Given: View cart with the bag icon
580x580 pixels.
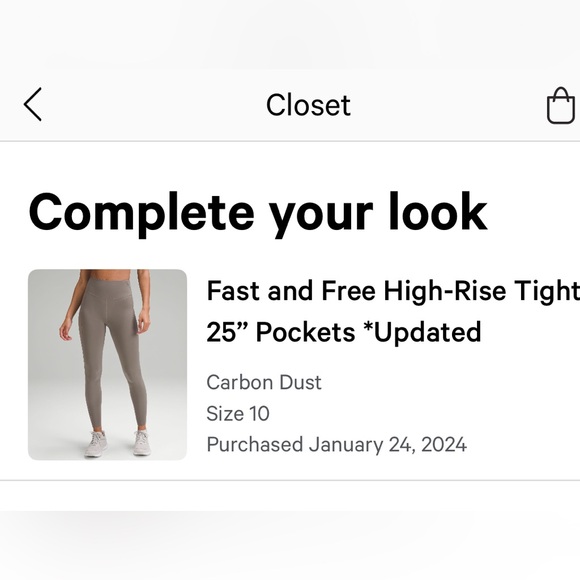Looking at the screenshot, I should [561, 105].
